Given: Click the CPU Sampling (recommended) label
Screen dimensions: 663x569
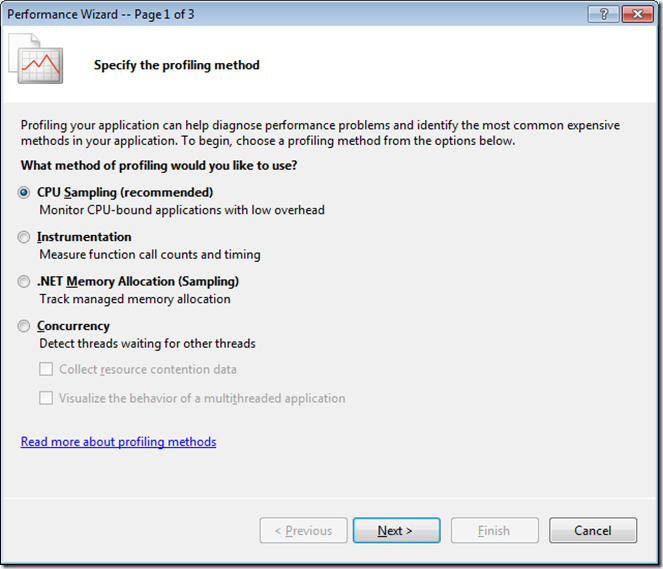Looking at the screenshot, I should click(125, 192).
